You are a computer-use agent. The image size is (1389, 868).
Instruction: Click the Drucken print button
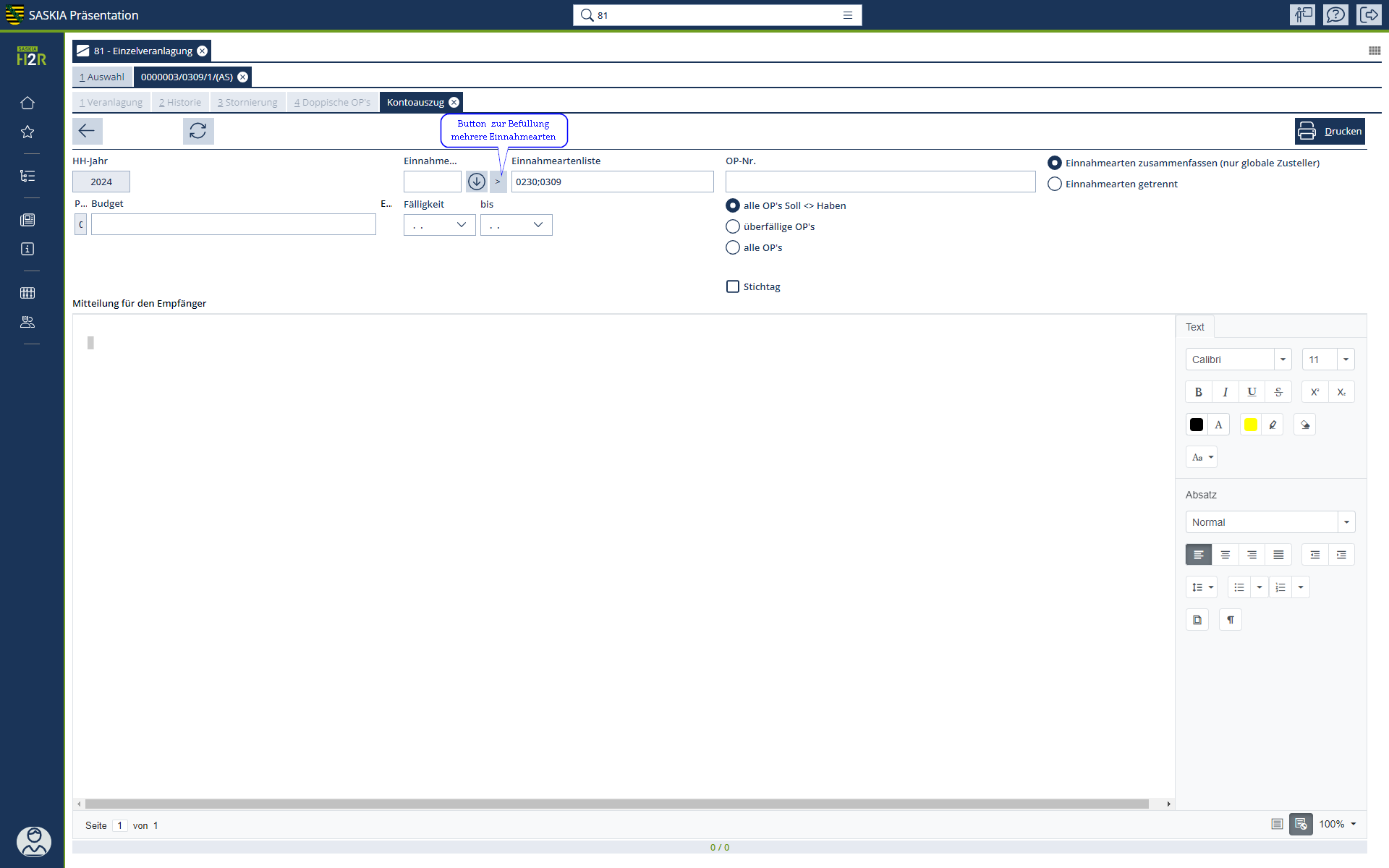pyautogui.click(x=1330, y=131)
